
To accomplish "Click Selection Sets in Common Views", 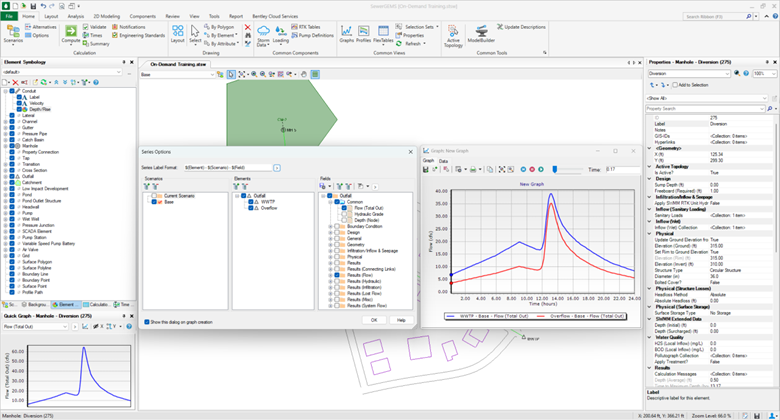I will click(417, 27).
